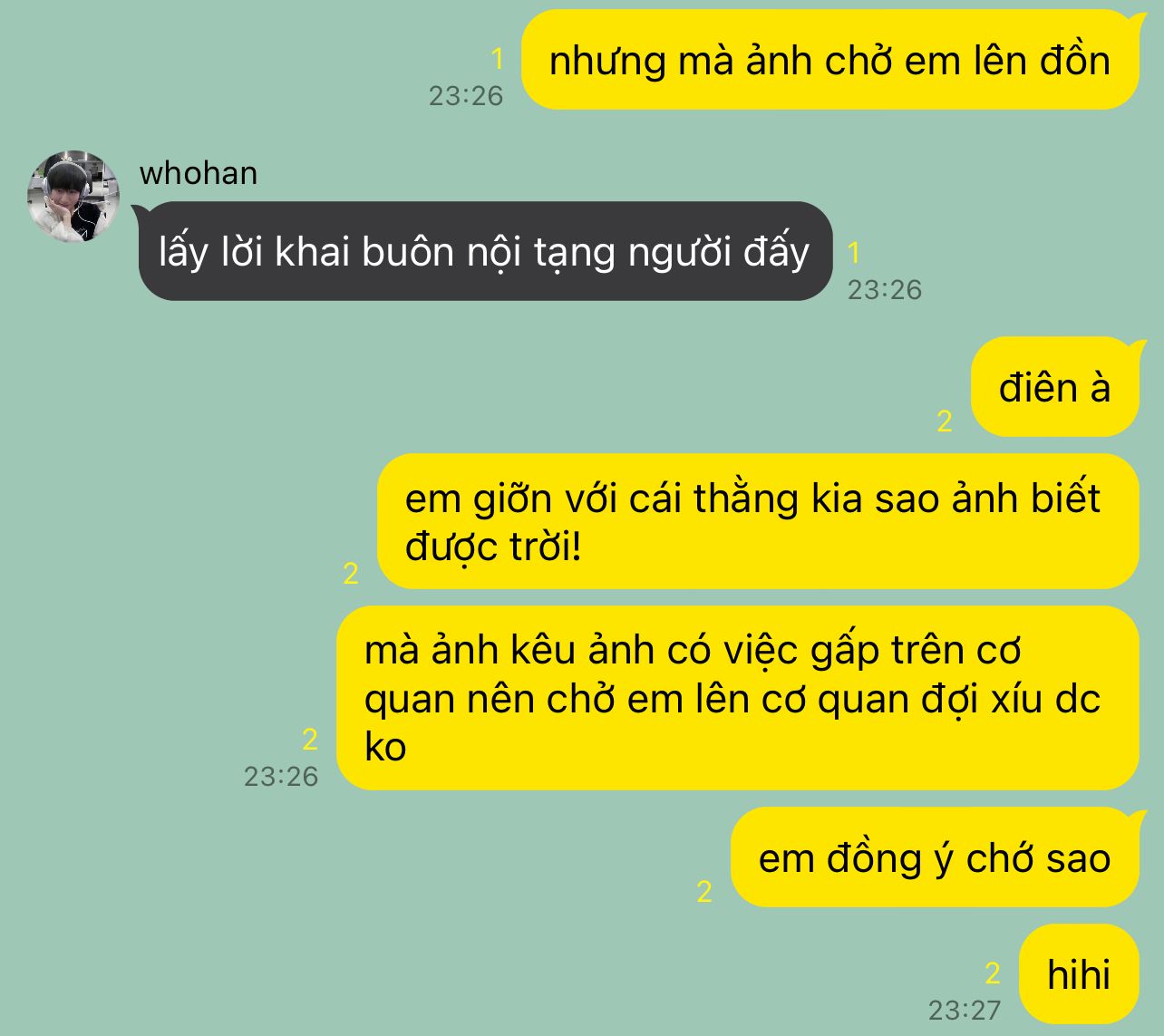This screenshot has height=1036, width=1164.
Task: Tap the sender name whohan
Action: pos(199,173)
